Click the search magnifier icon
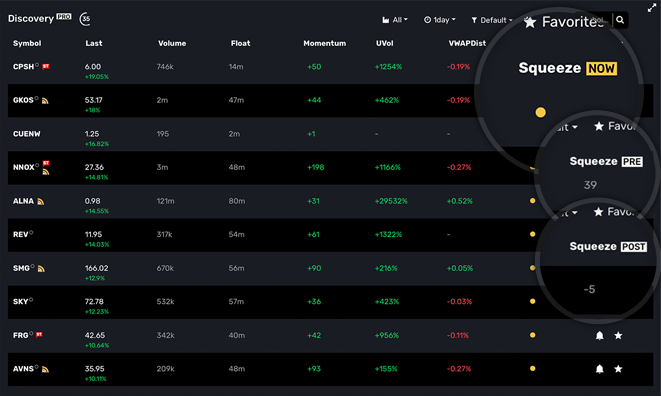Image resolution: width=661 pixels, height=396 pixels. click(x=620, y=20)
